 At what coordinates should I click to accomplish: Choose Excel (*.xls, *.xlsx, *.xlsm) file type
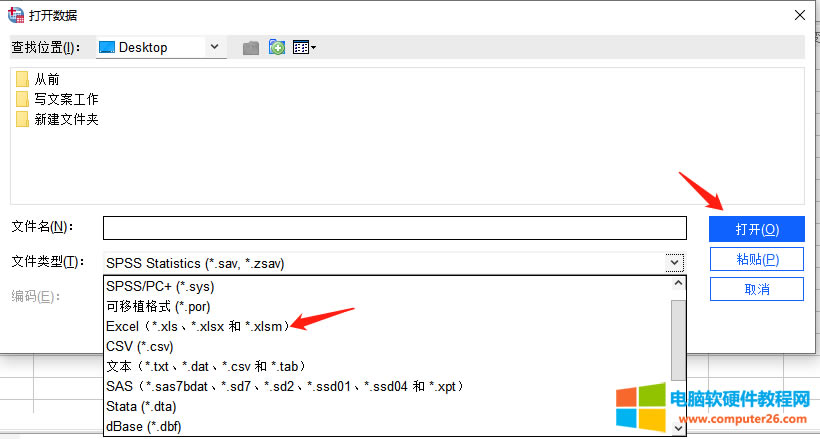pyautogui.click(x=197, y=326)
